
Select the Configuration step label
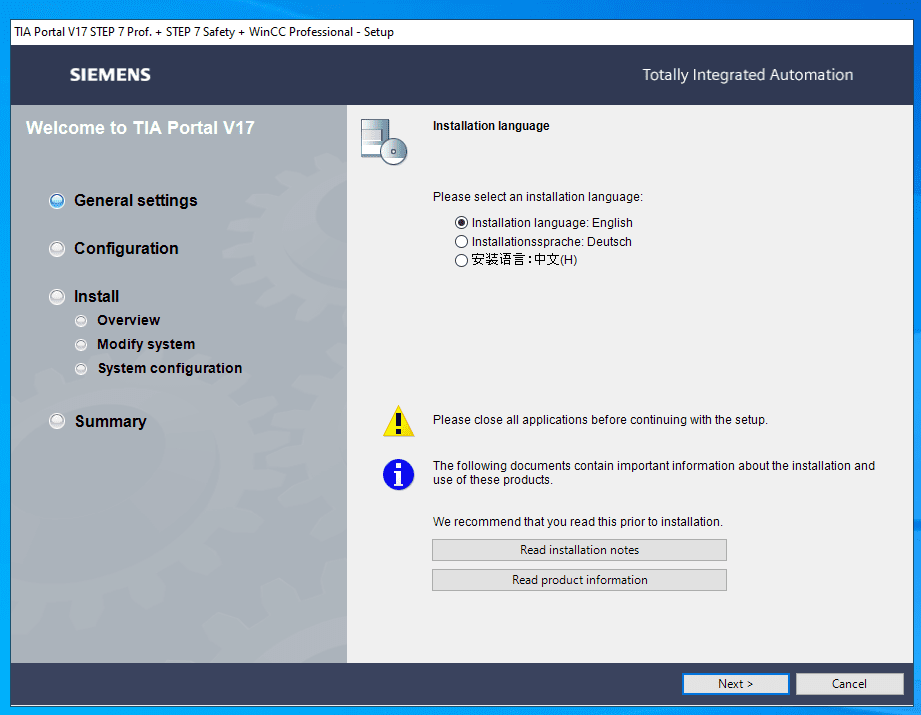[126, 249]
